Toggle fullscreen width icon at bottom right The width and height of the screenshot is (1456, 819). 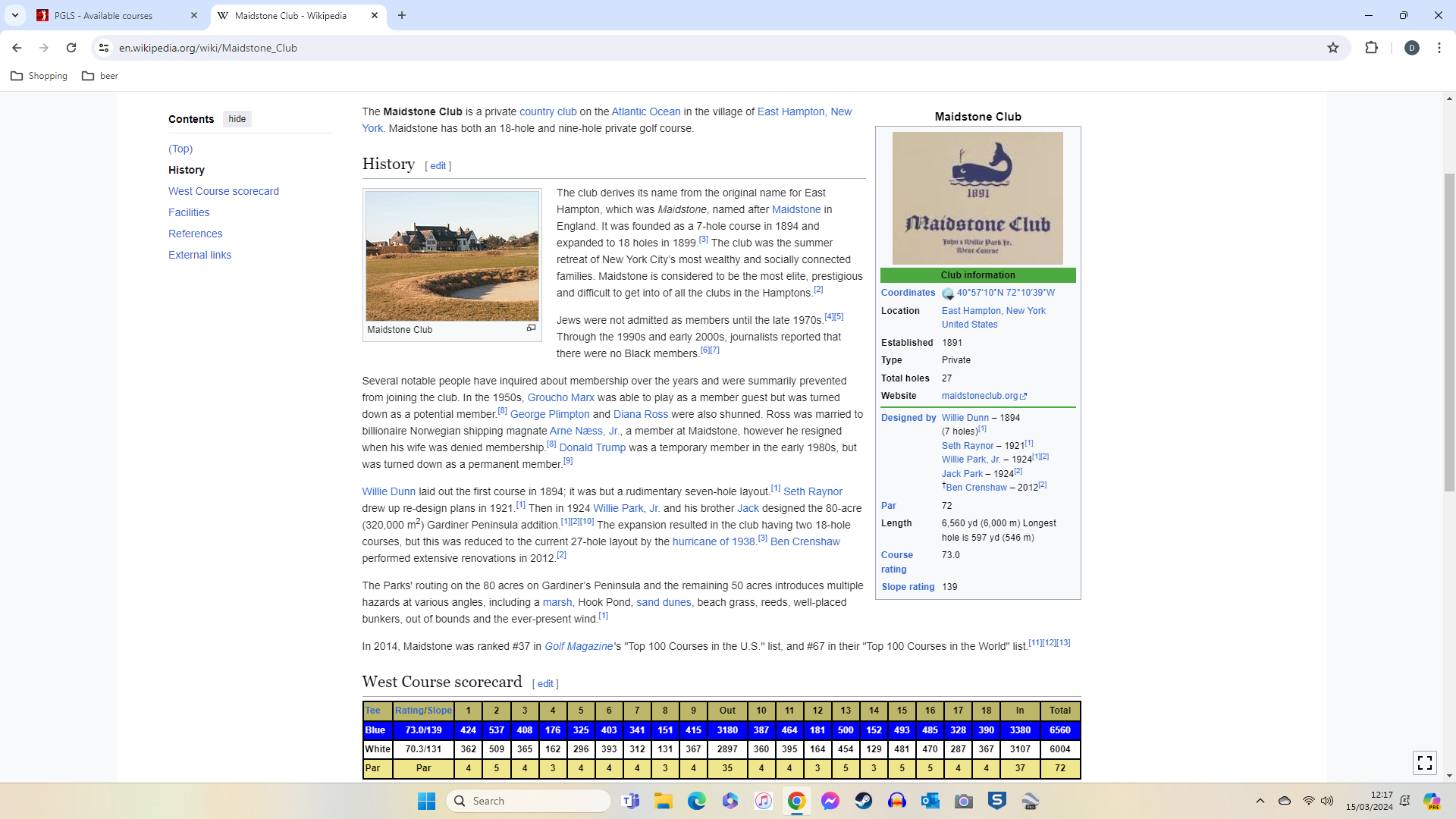click(1425, 762)
